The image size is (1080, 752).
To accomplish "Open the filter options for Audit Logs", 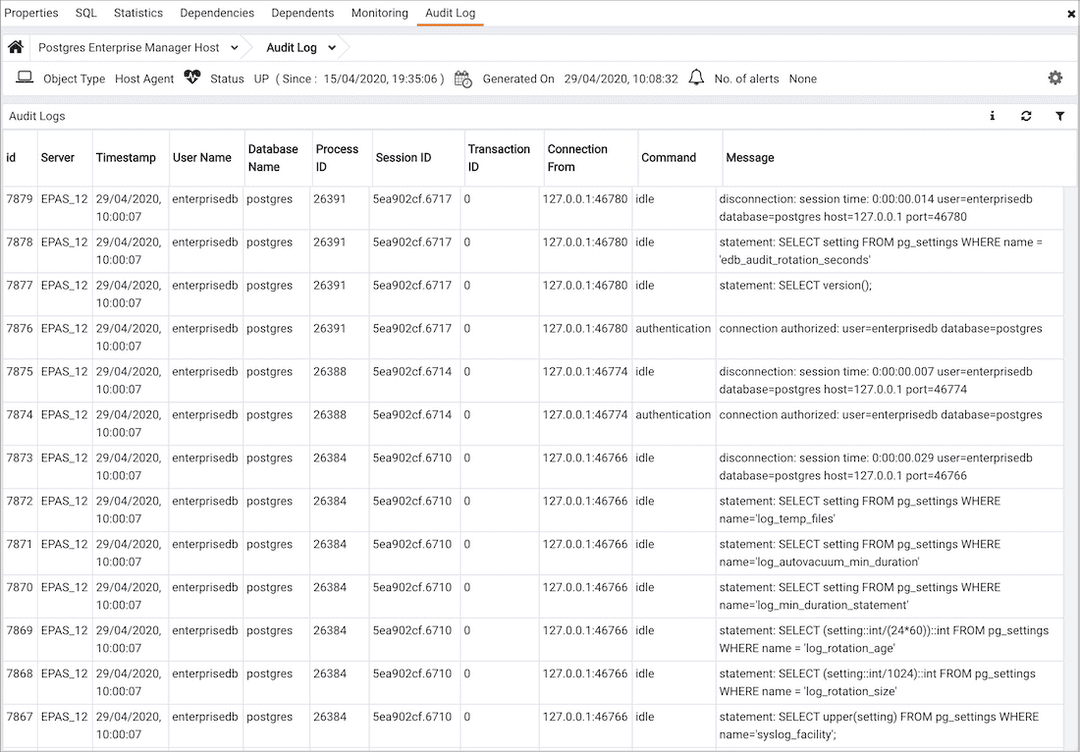I will pos(1060,116).
